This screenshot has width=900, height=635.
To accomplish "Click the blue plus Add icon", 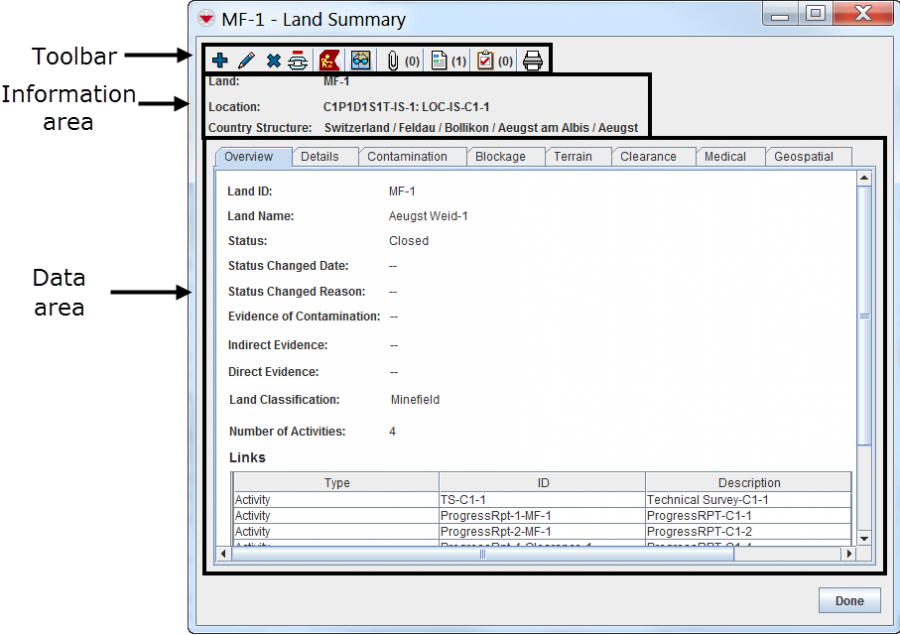I will [x=220, y=61].
